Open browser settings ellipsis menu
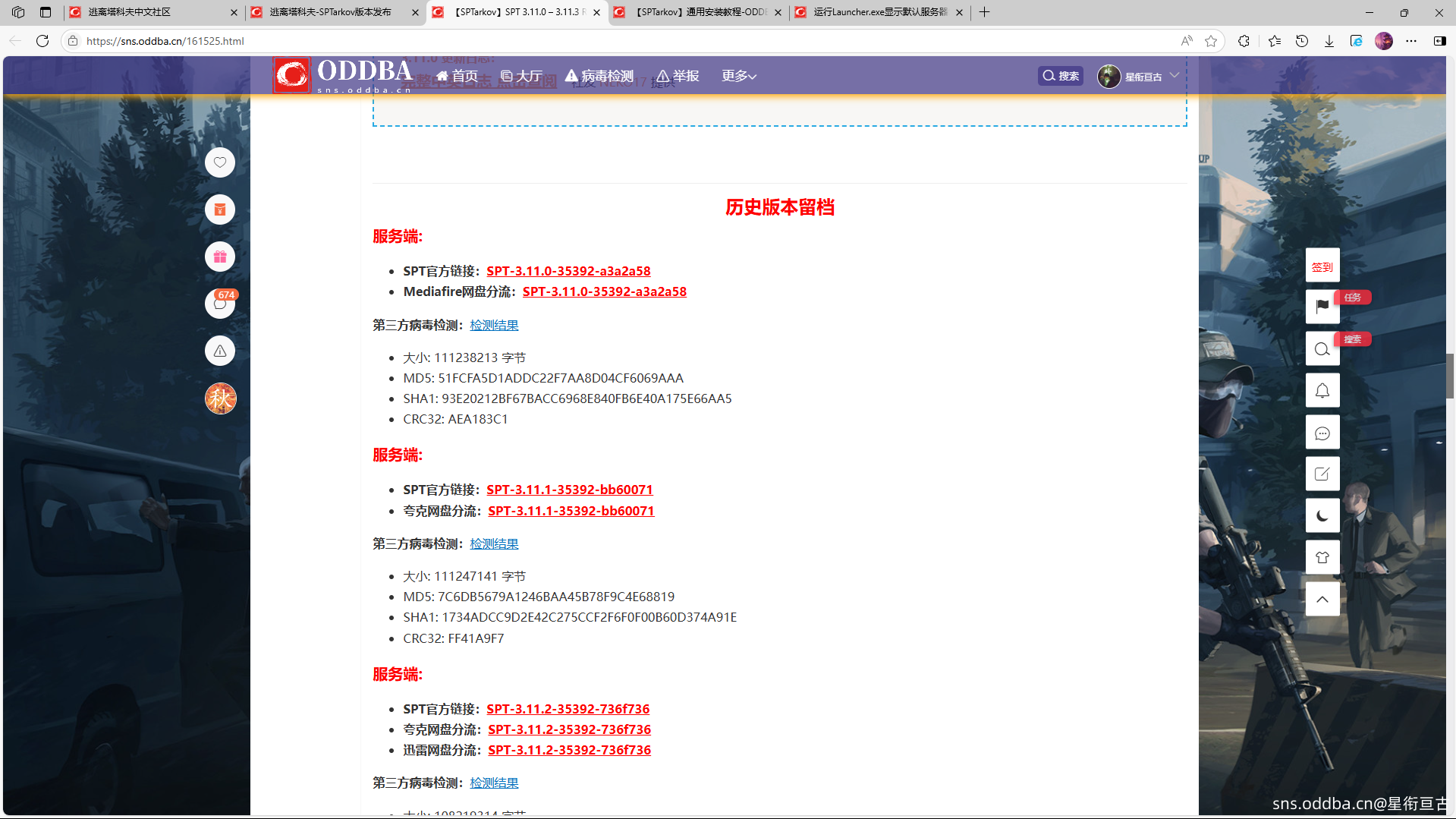1456x819 pixels. (x=1411, y=41)
